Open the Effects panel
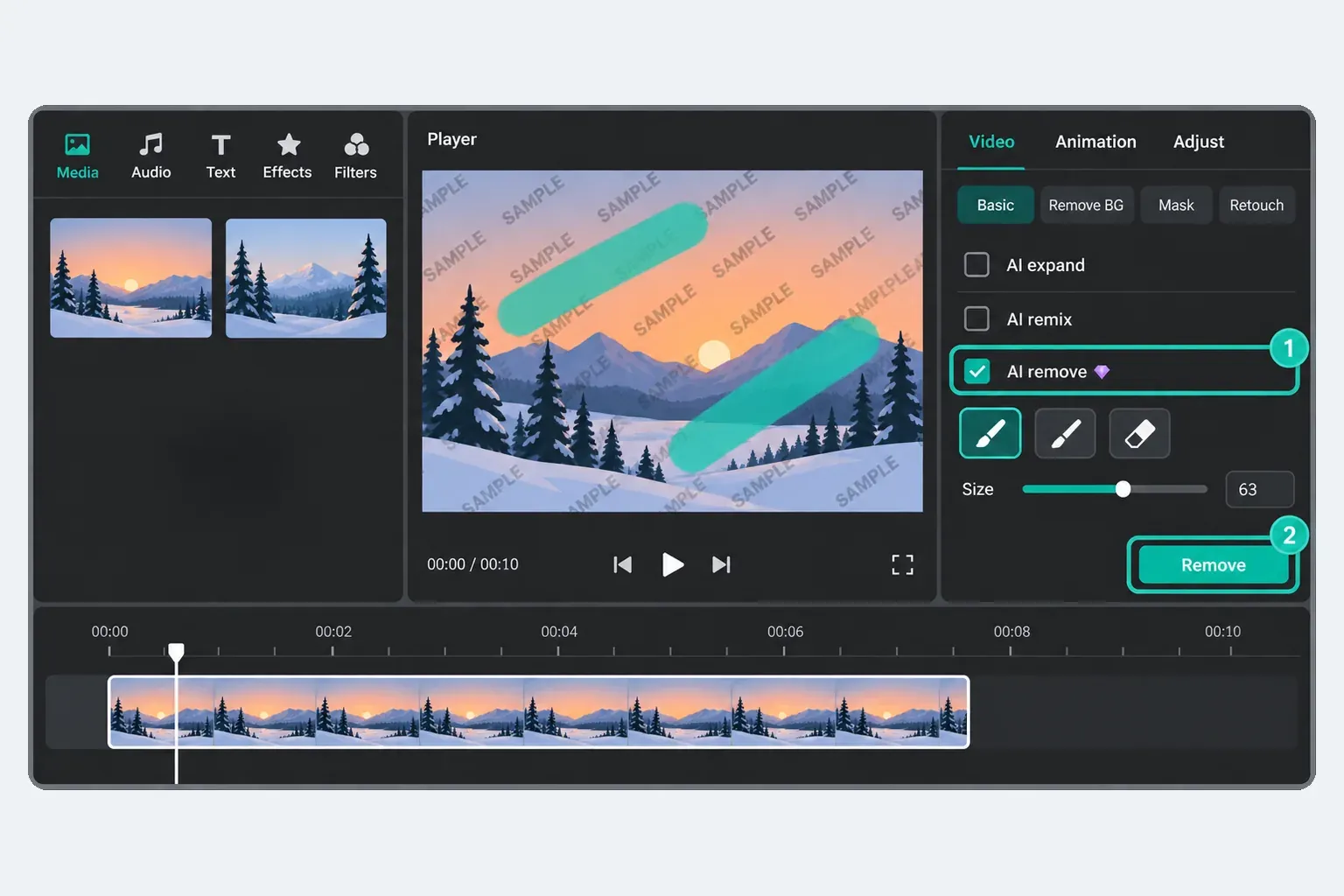1344x896 pixels. pos(287,157)
